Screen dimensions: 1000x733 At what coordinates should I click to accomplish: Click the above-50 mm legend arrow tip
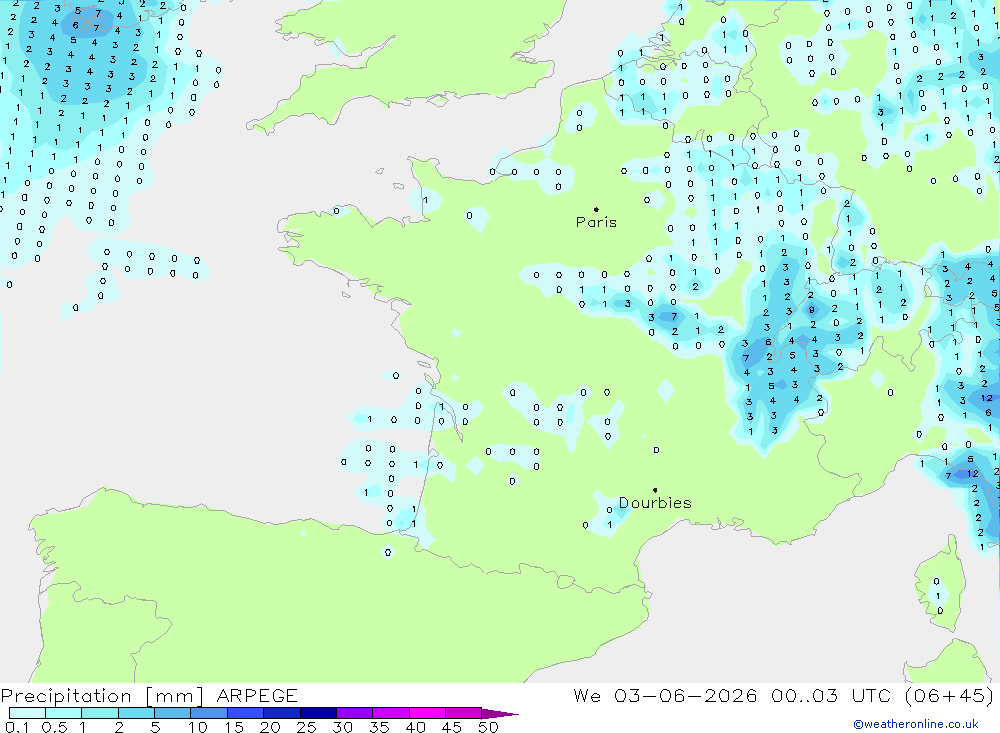pos(500,713)
